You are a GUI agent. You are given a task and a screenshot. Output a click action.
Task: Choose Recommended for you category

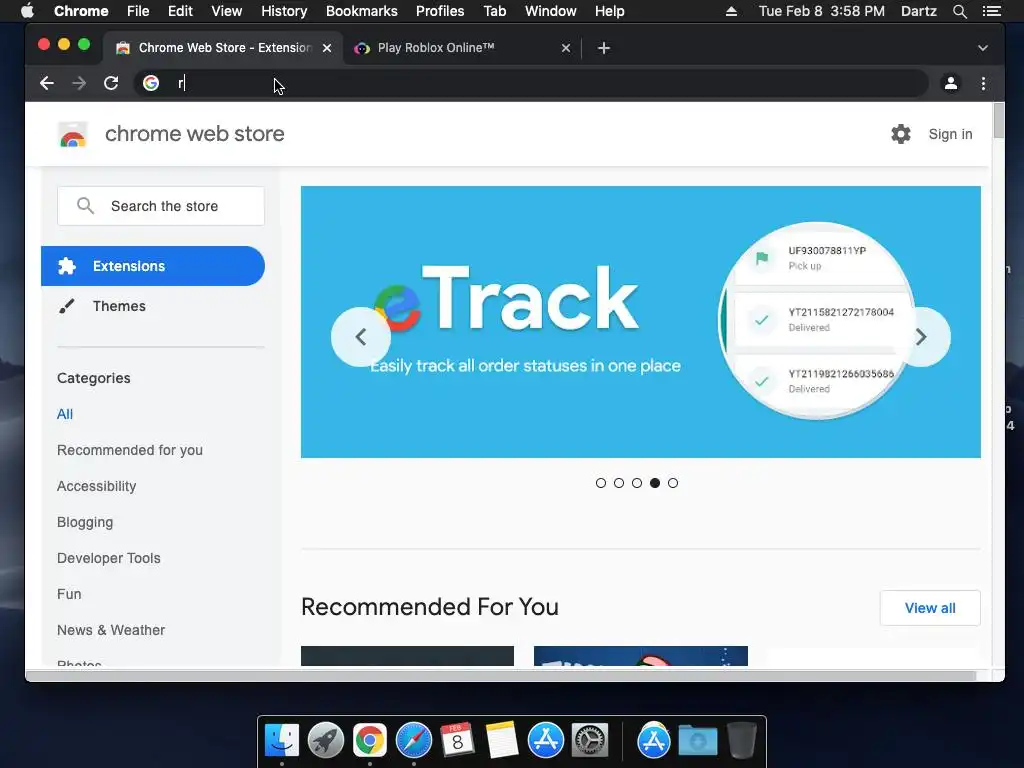tap(129, 450)
